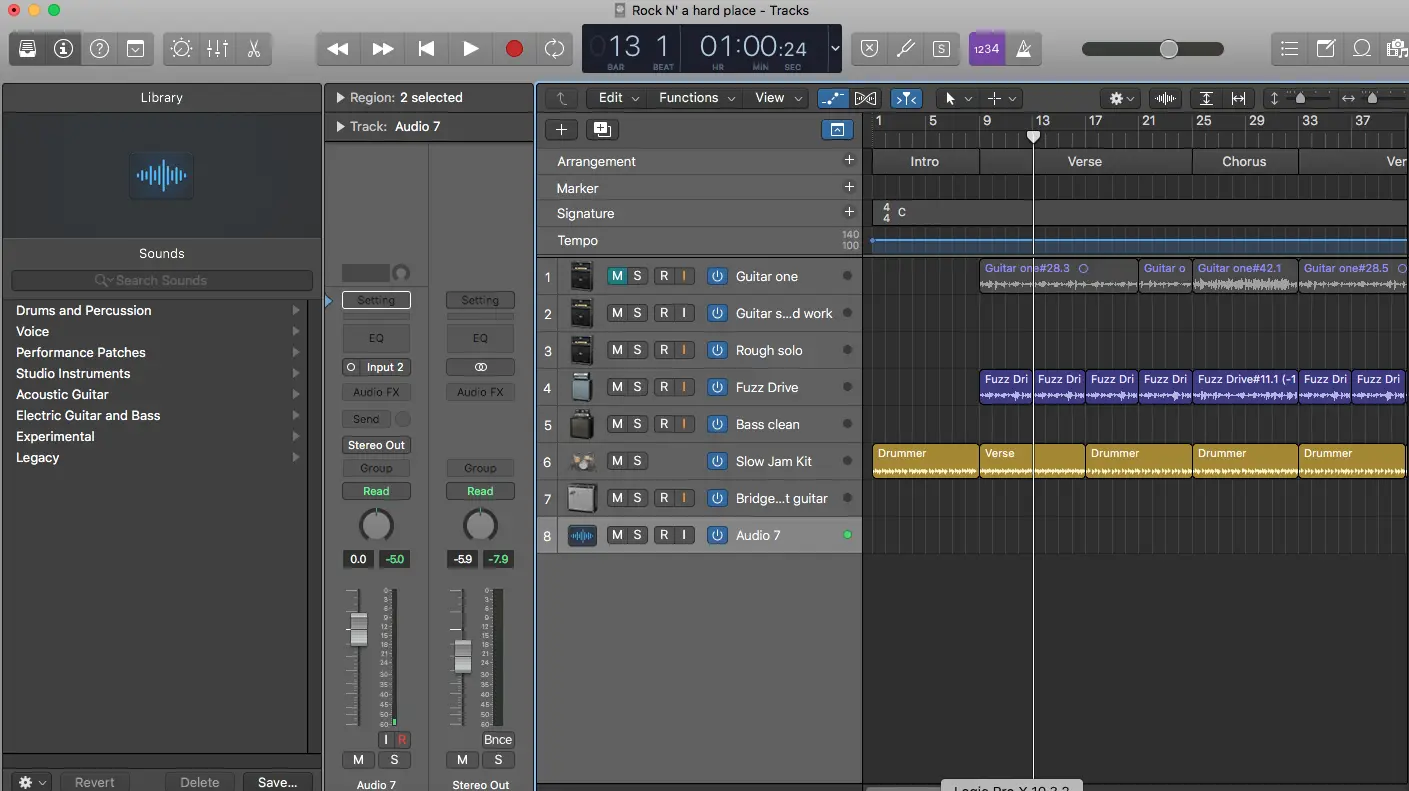Record-enable the Audio 7 track
Viewport: 1409px width, 791px height.
[x=663, y=535]
